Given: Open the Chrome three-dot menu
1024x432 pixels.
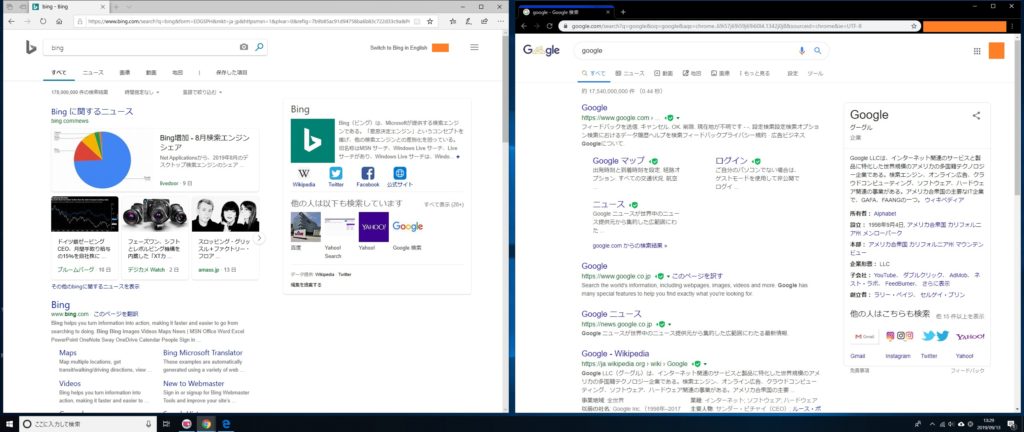Looking at the screenshot, I should coord(1013,26).
